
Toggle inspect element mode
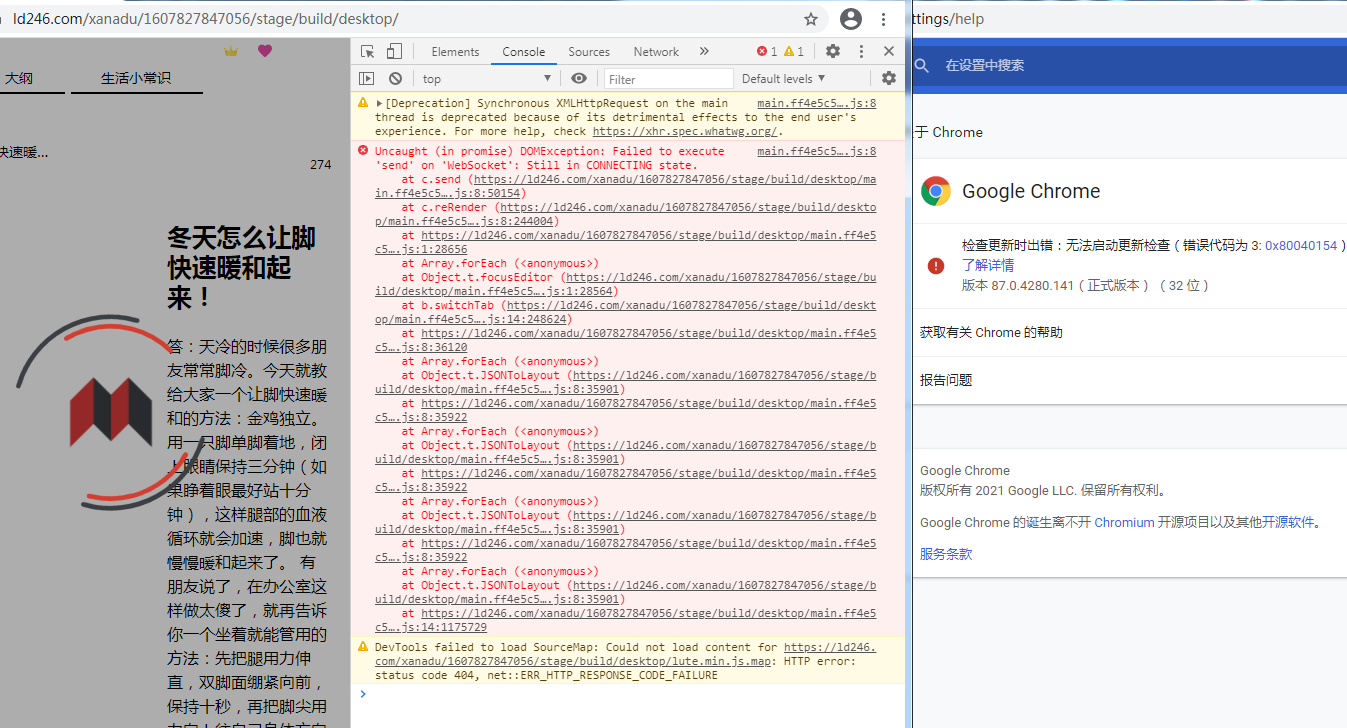pyautogui.click(x=368, y=51)
